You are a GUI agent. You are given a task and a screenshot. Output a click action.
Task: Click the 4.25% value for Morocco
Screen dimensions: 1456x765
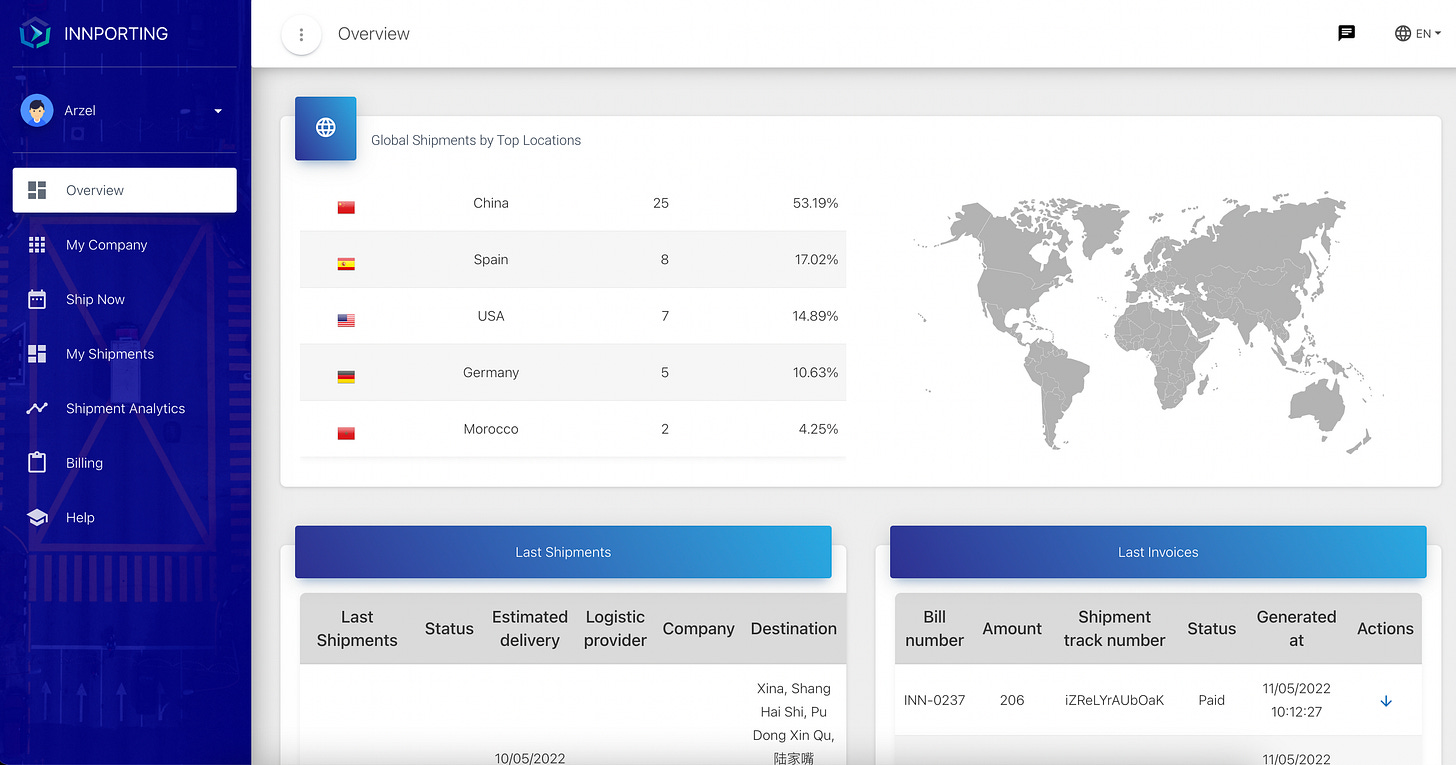[820, 429]
